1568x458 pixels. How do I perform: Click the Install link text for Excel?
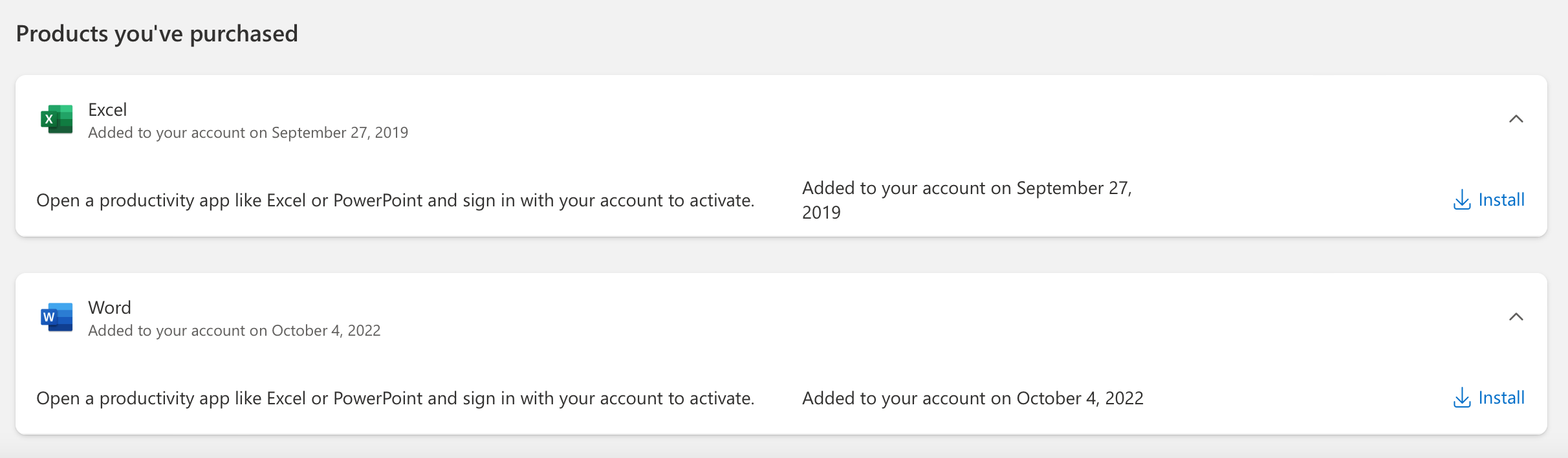click(1501, 200)
